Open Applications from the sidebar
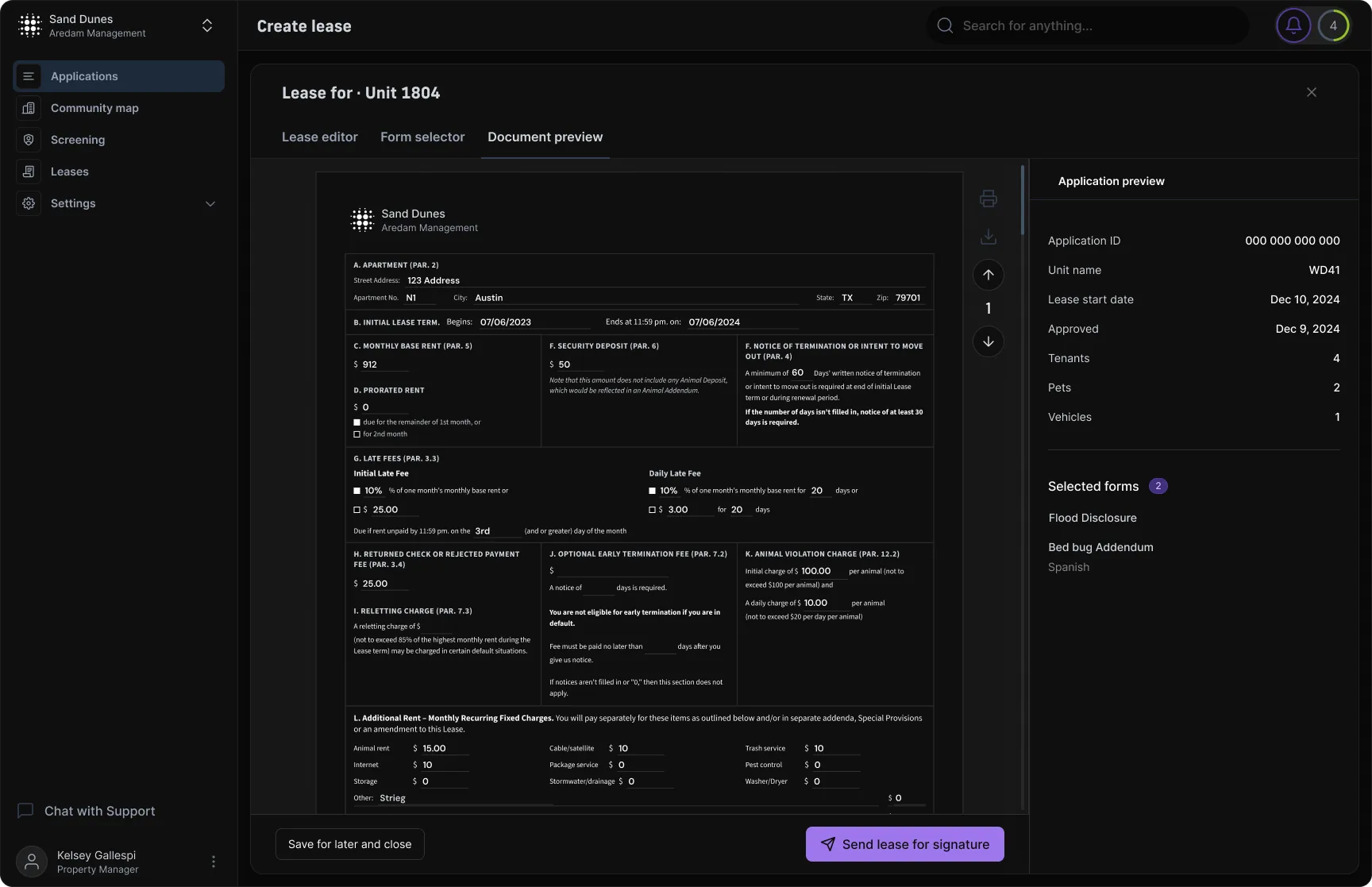The image size is (1372, 887). pos(118,76)
